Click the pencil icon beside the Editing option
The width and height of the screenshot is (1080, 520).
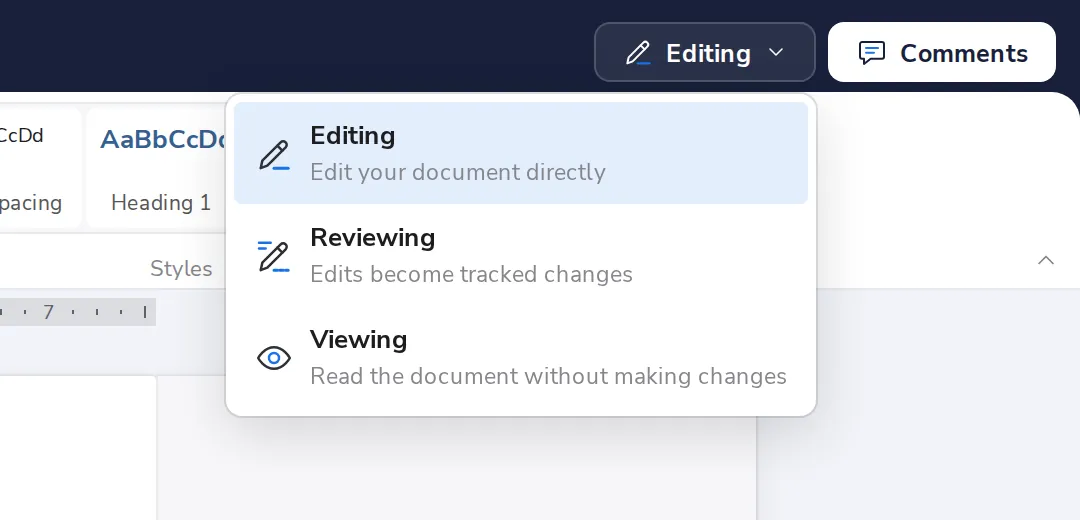[x=273, y=155]
